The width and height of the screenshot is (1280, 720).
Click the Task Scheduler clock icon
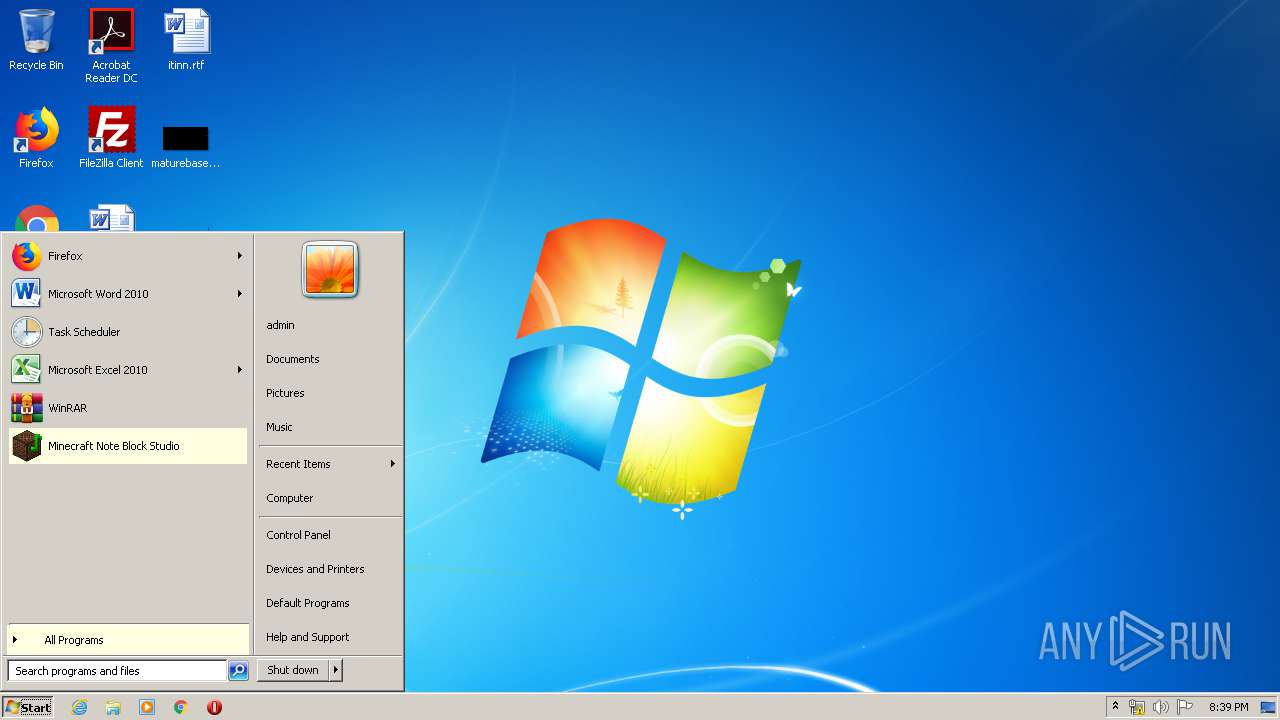coord(27,332)
